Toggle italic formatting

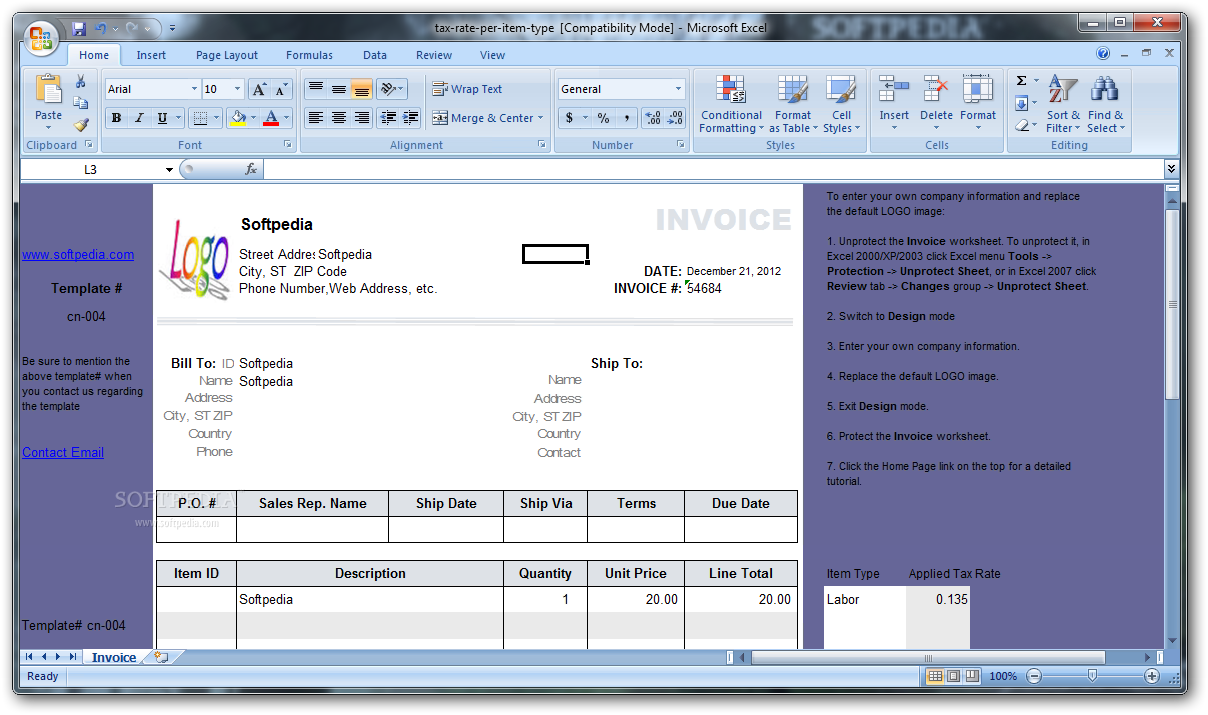(139, 118)
